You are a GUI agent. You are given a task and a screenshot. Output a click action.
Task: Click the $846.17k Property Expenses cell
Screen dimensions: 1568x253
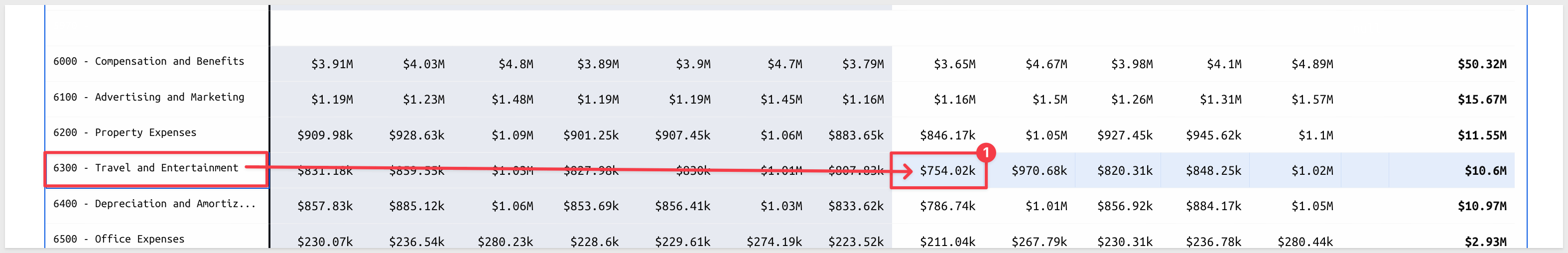coord(947,135)
